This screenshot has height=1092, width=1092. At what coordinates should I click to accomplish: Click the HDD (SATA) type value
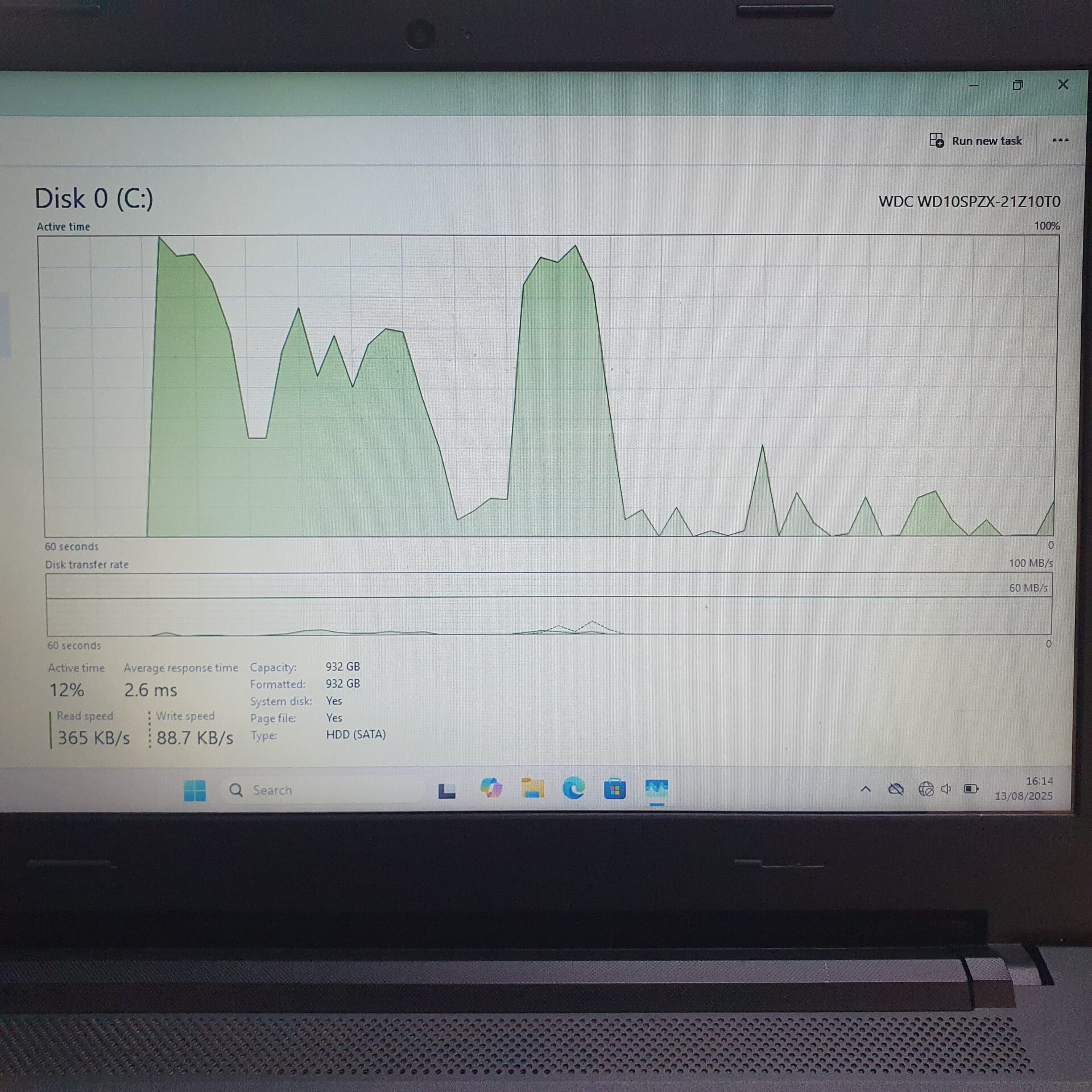(356, 734)
